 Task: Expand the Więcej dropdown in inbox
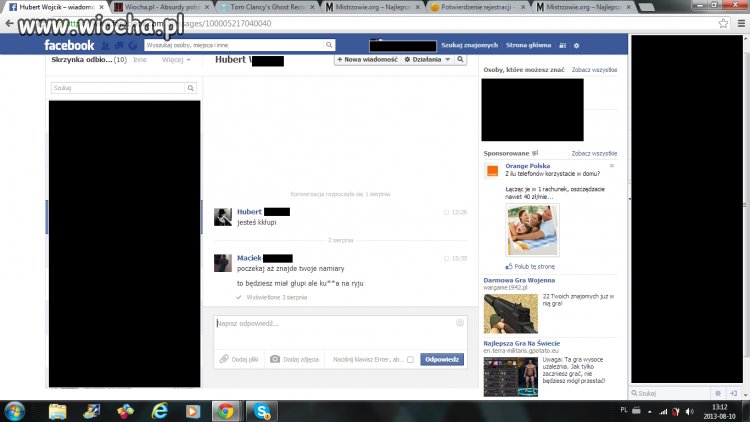[x=176, y=60]
